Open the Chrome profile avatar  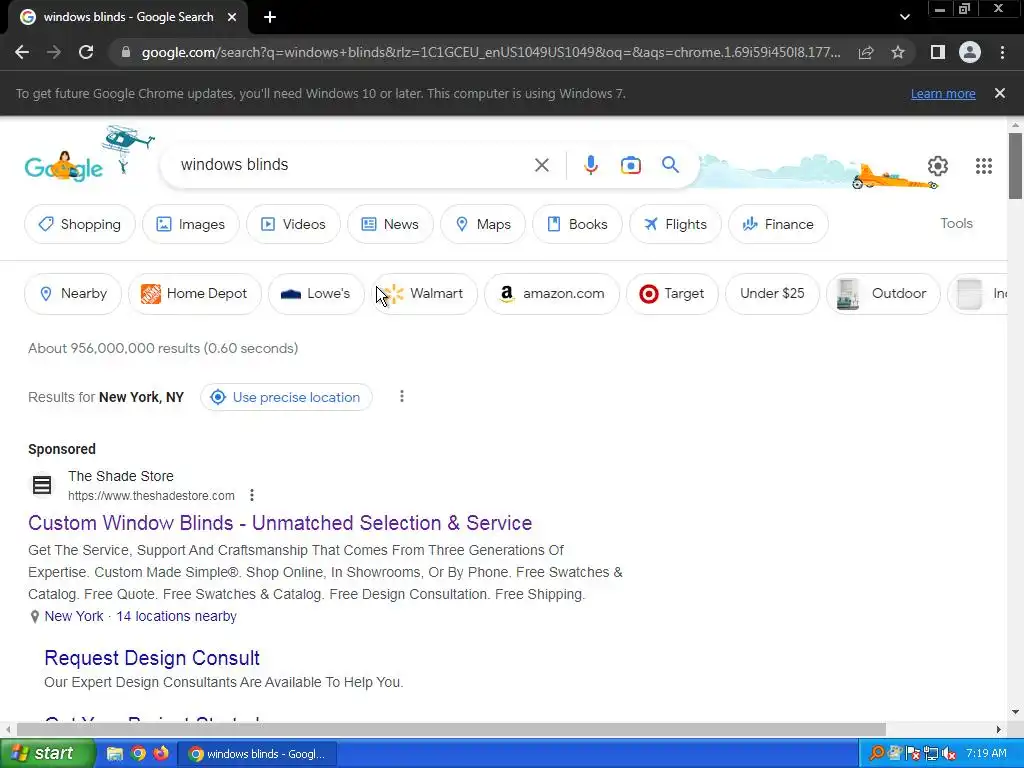coord(970,52)
